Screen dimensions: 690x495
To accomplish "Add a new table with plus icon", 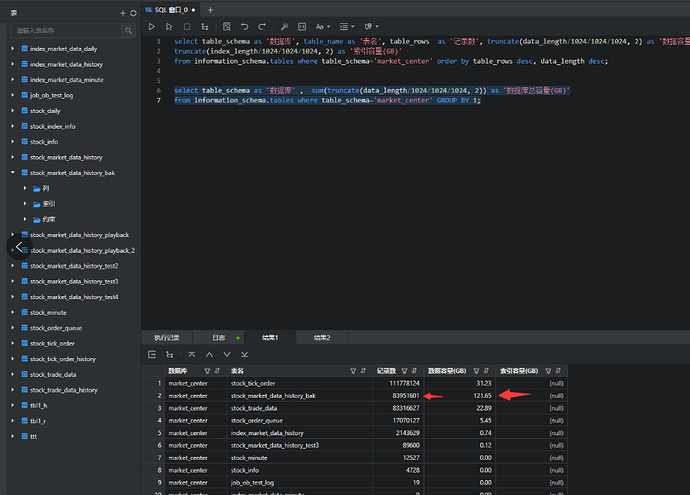I will [123, 13].
